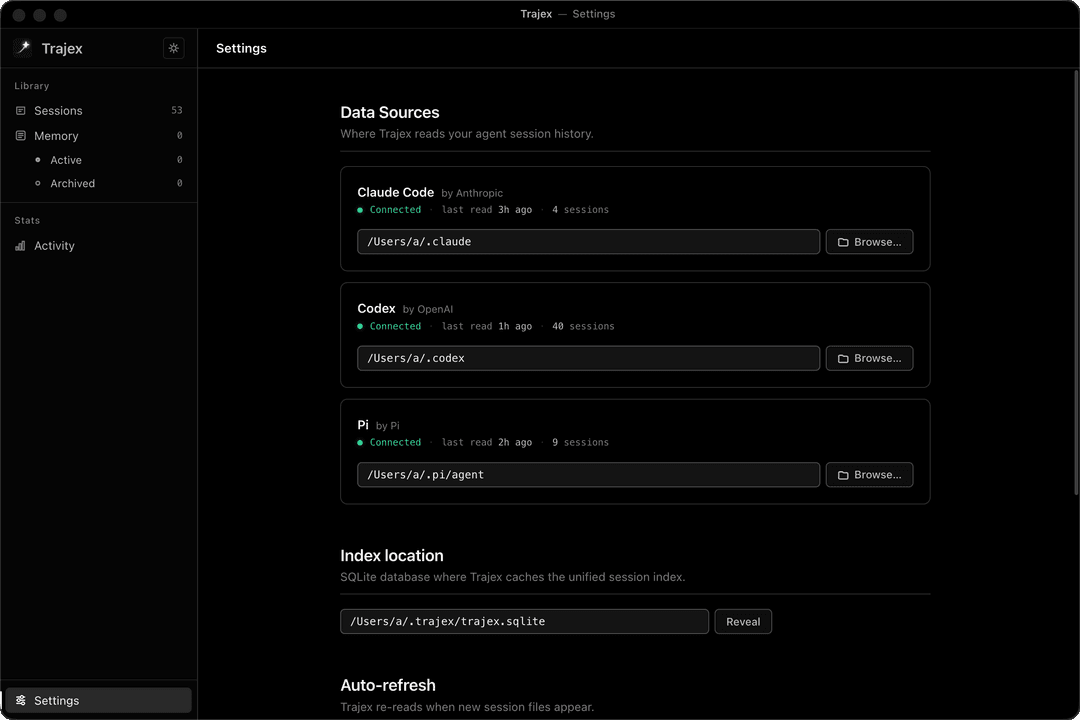Click the Codex source title
Viewport: 1080px width, 720px height.
coord(376,309)
